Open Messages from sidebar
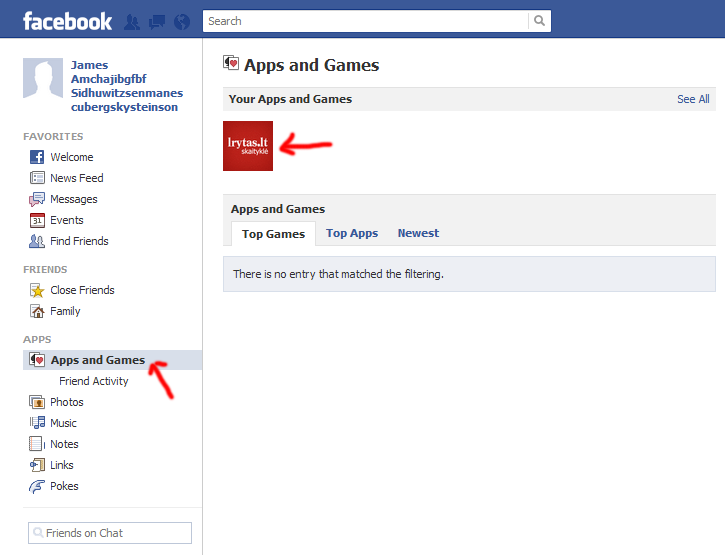Image resolution: width=725 pixels, height=555 pixels. pyautogui.click(x=74, y=199)
